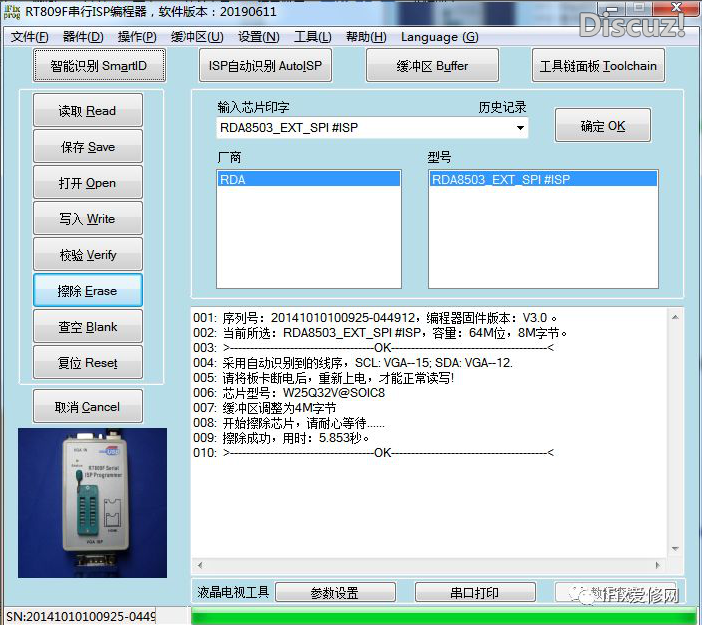Image resolution: width=702 pixels, height=625 pixels.
Task: Click the log scrollbar up arrow
Action: tap(675, 317)
